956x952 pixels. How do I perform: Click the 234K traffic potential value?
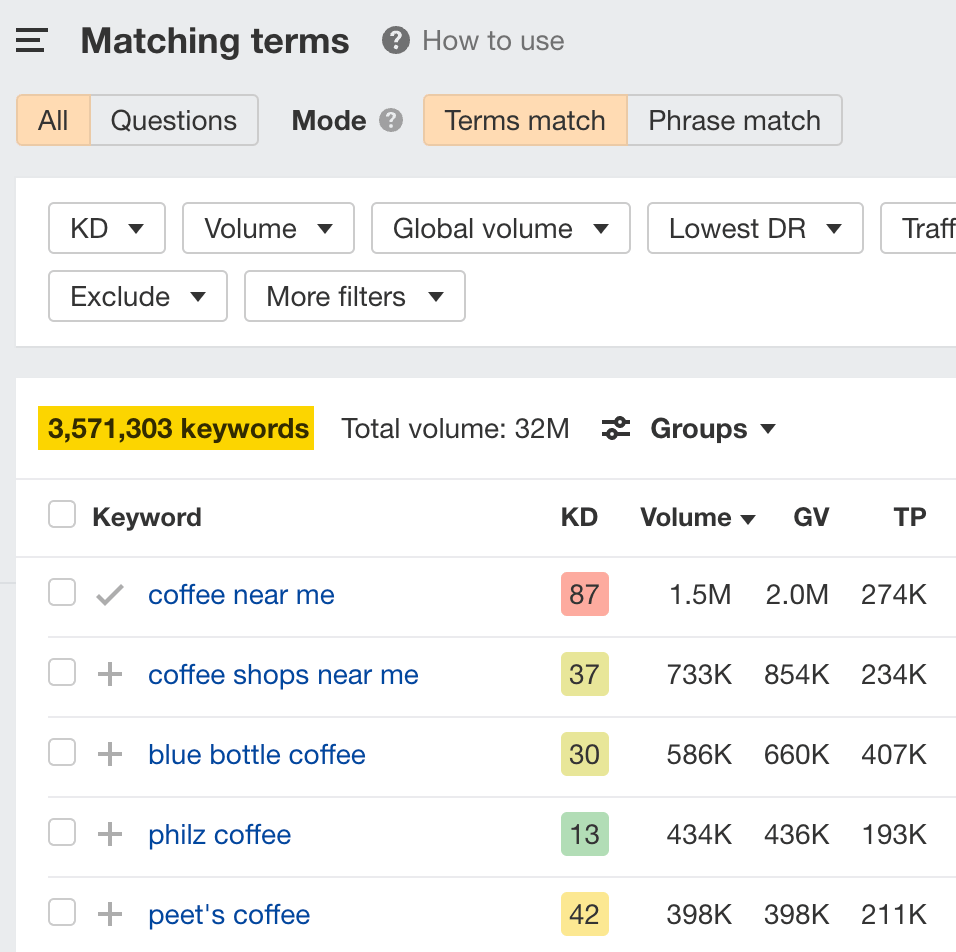click(x=894, y=675)
